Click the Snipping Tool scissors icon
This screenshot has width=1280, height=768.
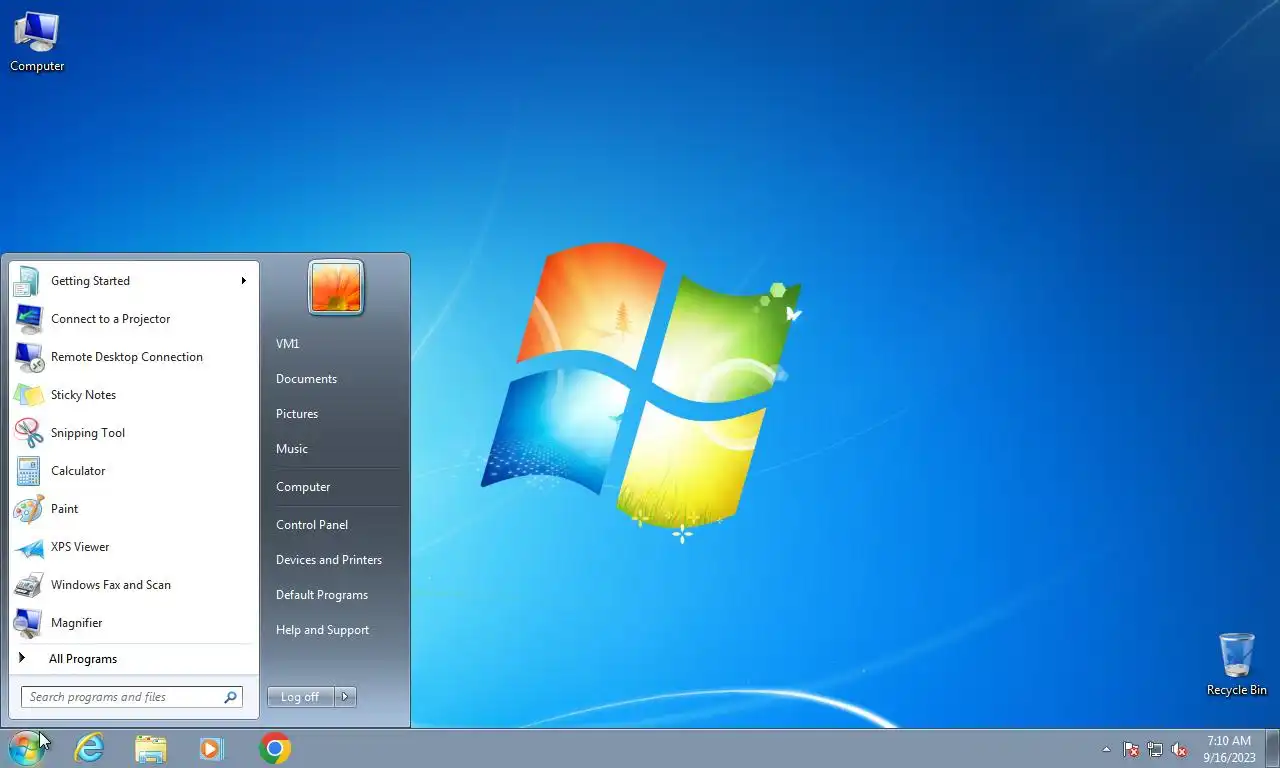(x=28, y=433)
